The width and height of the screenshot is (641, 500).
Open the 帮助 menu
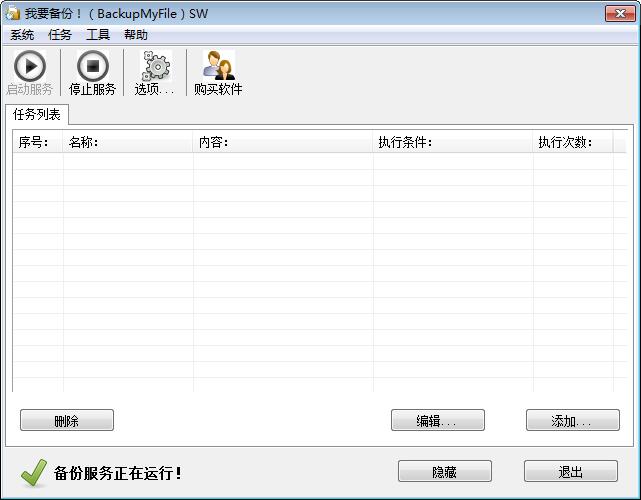pos(136,35)
